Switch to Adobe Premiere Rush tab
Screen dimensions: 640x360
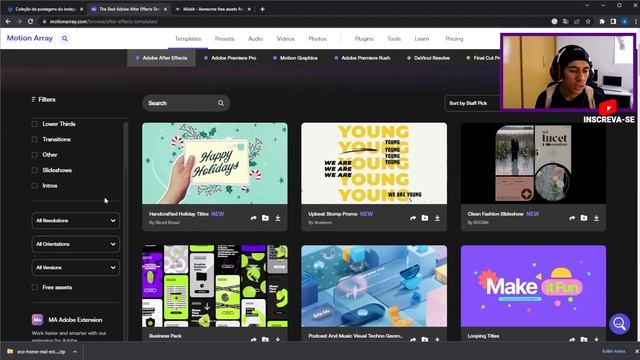tap(362, 58)
